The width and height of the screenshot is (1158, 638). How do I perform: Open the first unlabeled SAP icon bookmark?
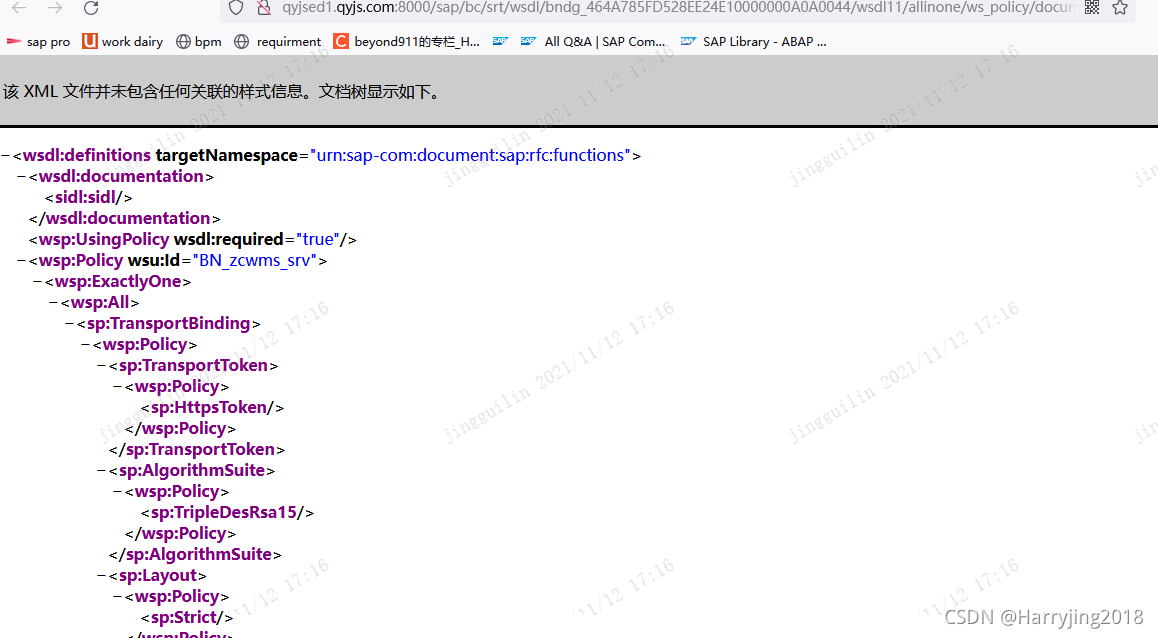500,42
